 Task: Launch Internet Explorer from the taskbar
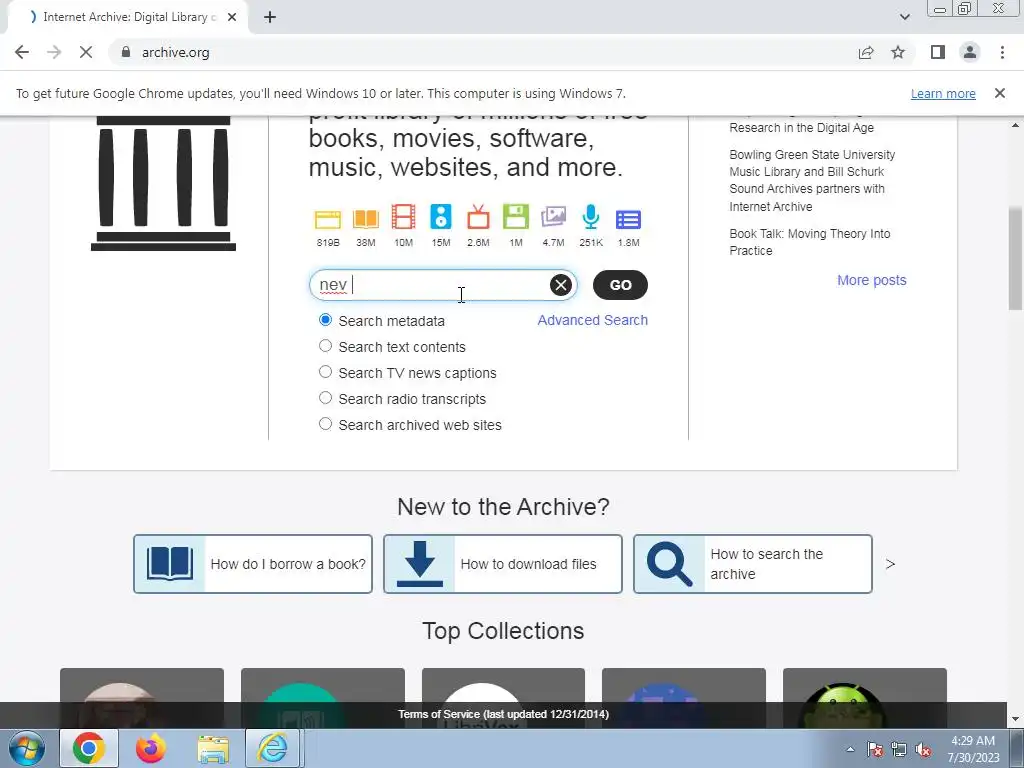[x=272, y=748]
